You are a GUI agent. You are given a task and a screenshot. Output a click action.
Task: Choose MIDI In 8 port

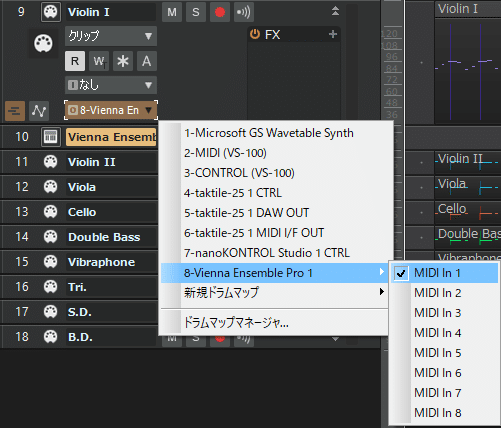pyautogui.click(x=445, y=413)
